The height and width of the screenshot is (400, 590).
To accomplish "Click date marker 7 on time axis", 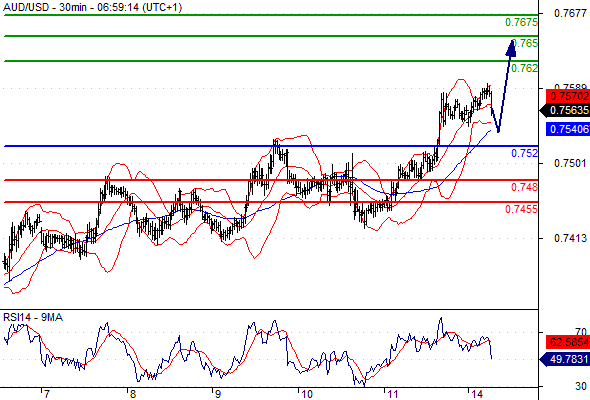I will click(x=46, y=394).
